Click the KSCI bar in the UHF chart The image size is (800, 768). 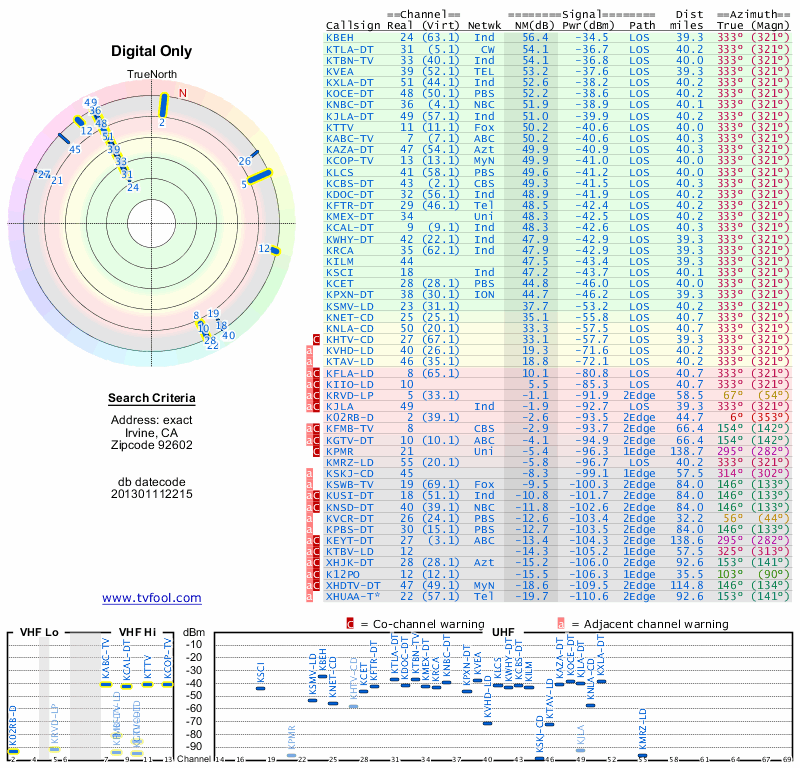(x=260, y=688)
